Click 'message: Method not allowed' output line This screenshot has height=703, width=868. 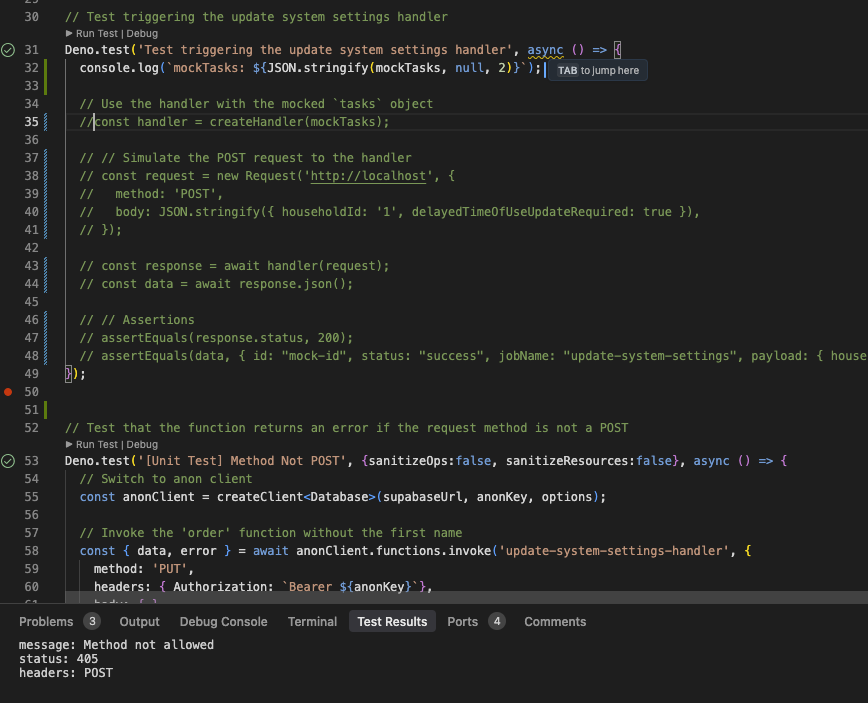click(116, 645)
